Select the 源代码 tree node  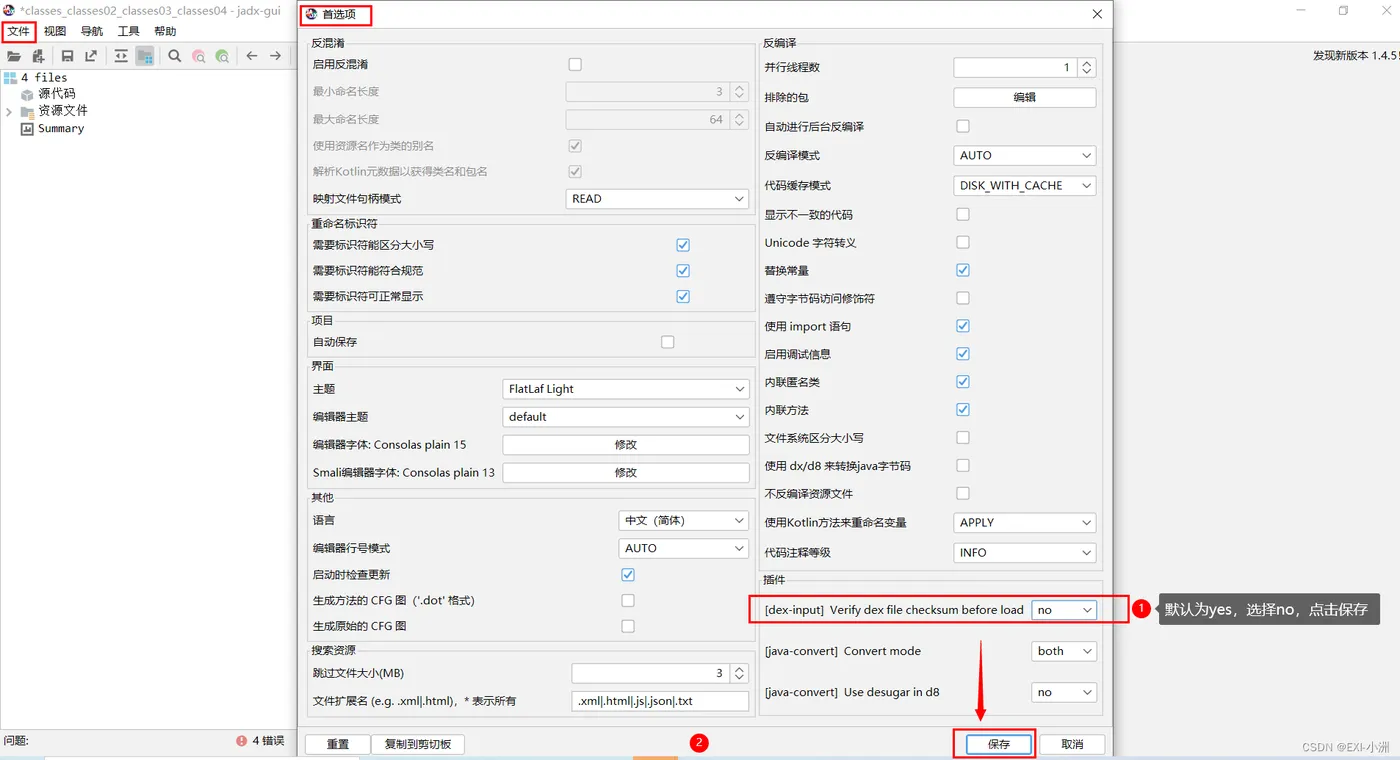pyautogui.click(x=57, y=94)
